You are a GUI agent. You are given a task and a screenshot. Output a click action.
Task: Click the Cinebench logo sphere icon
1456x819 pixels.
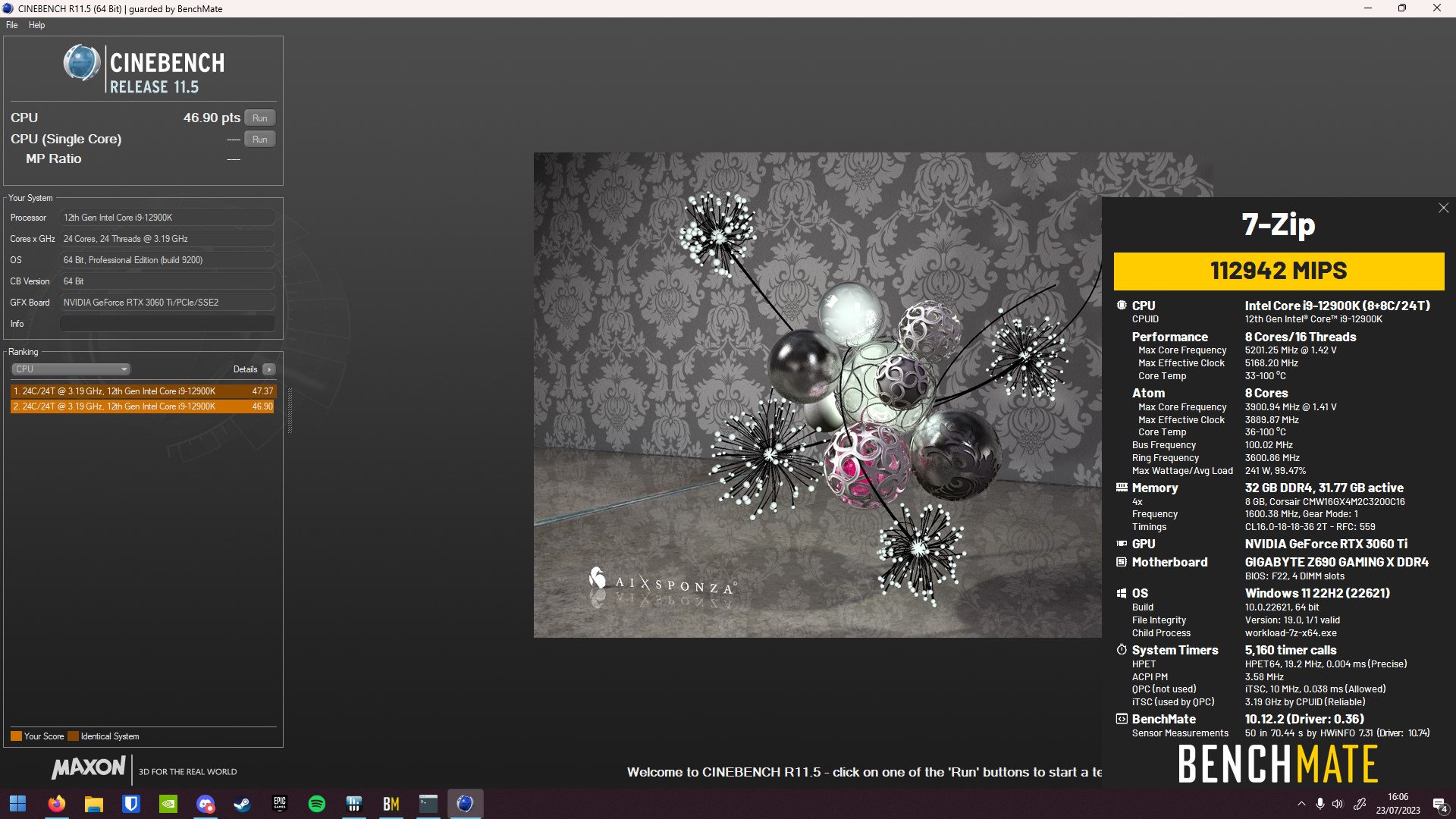coord(82,63)
